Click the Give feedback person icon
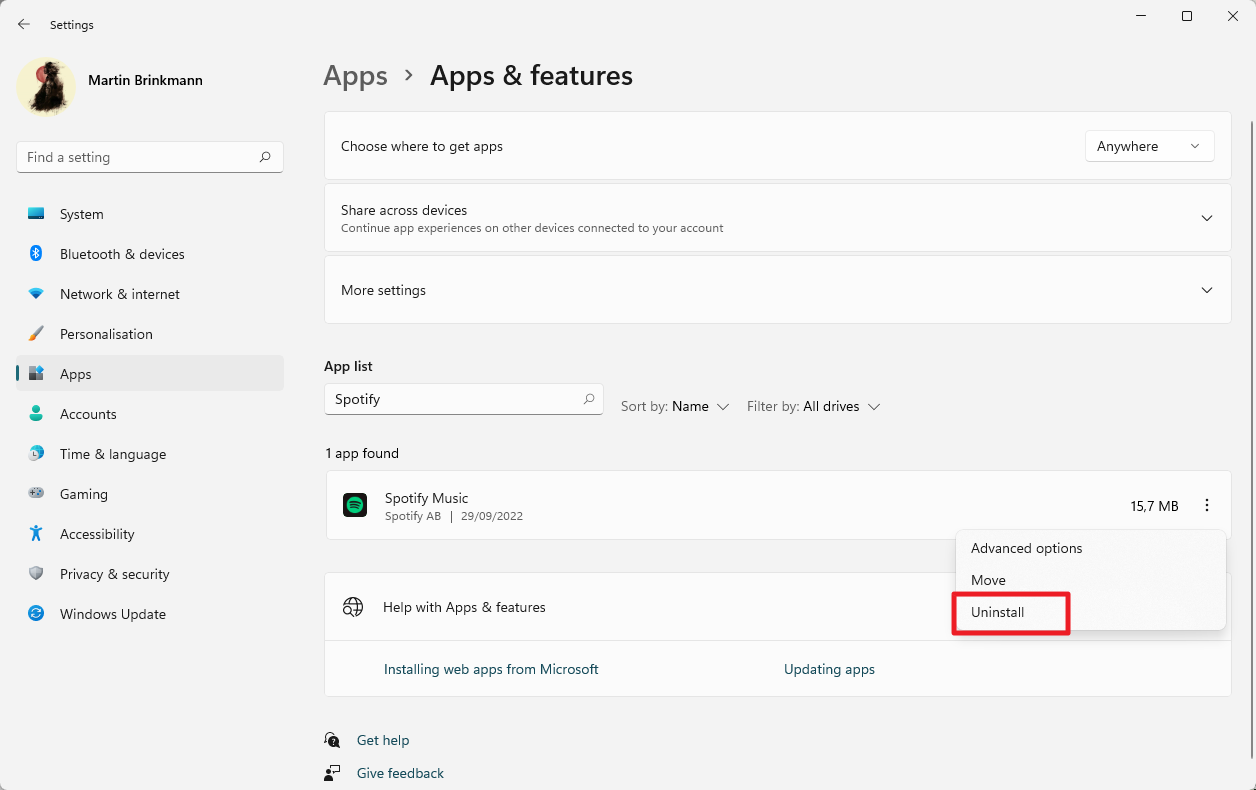The width and height of the screenshot is (1256, 790). pos(332,773)
